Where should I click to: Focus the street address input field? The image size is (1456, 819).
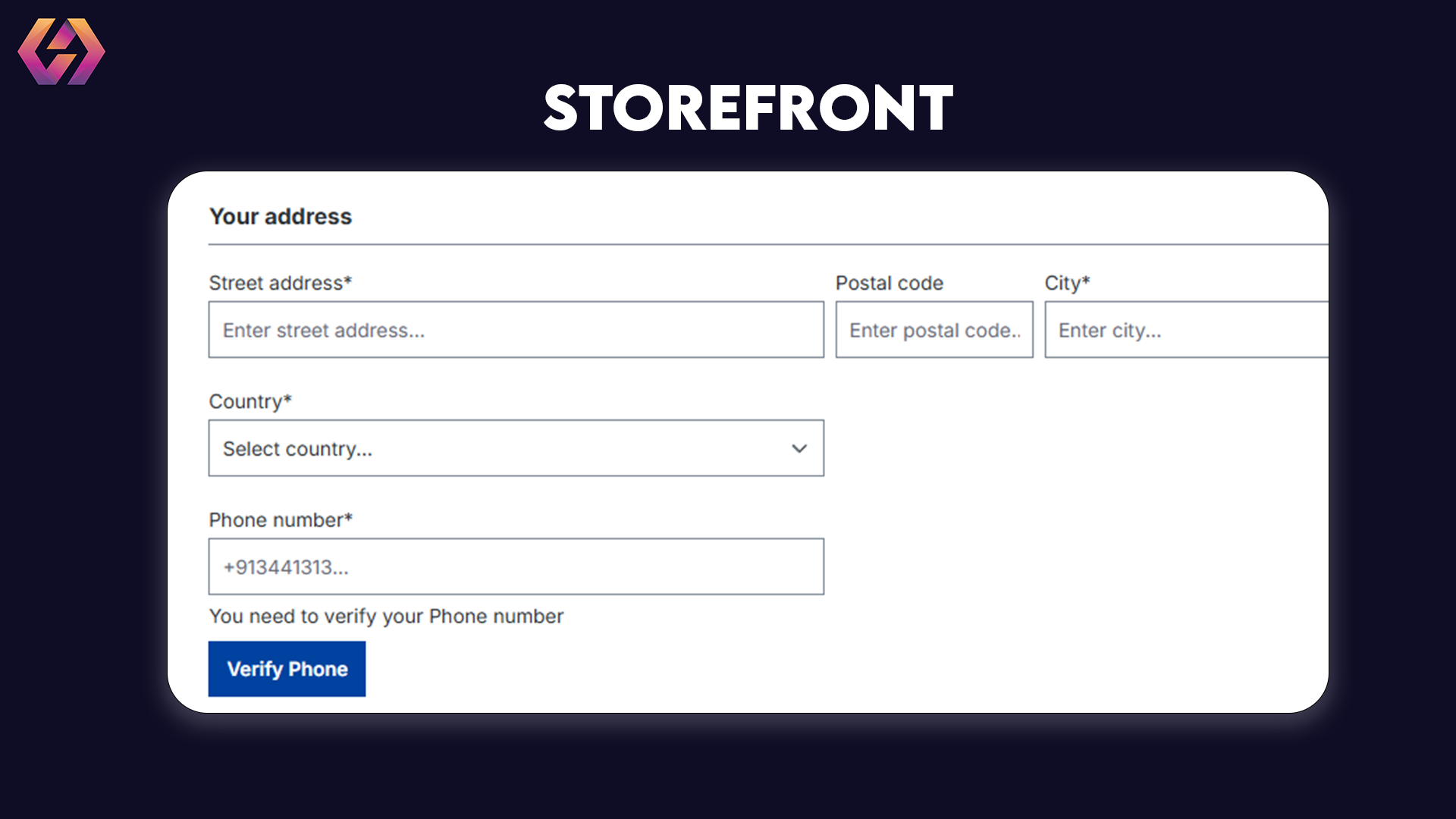coord(516,330)
